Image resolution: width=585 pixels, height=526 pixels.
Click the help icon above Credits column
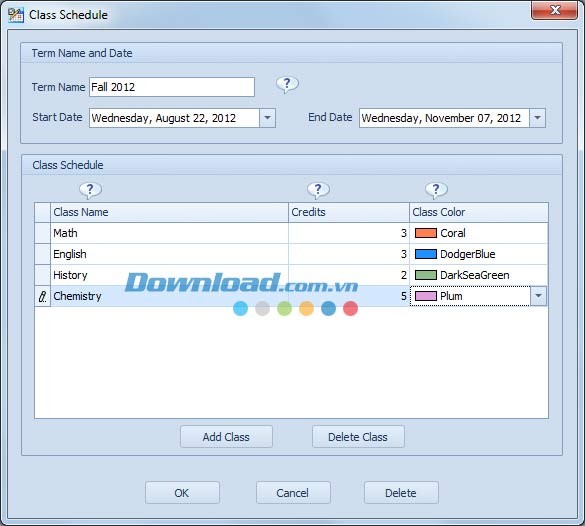click(x=318, y=190)
